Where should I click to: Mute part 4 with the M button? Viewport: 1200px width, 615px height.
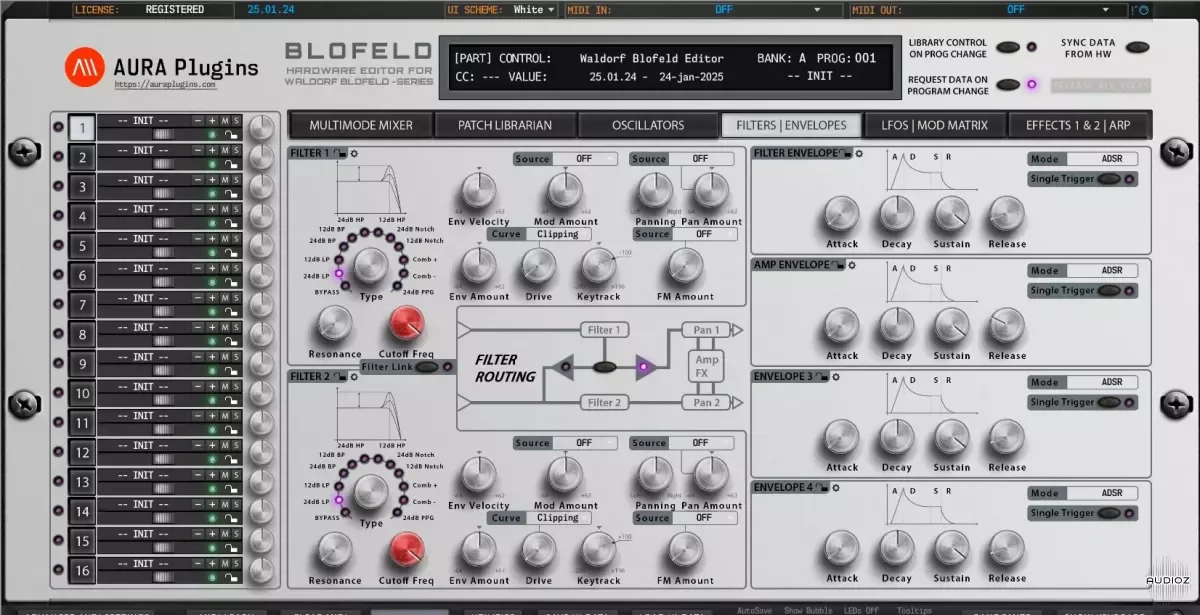[225, 209]
